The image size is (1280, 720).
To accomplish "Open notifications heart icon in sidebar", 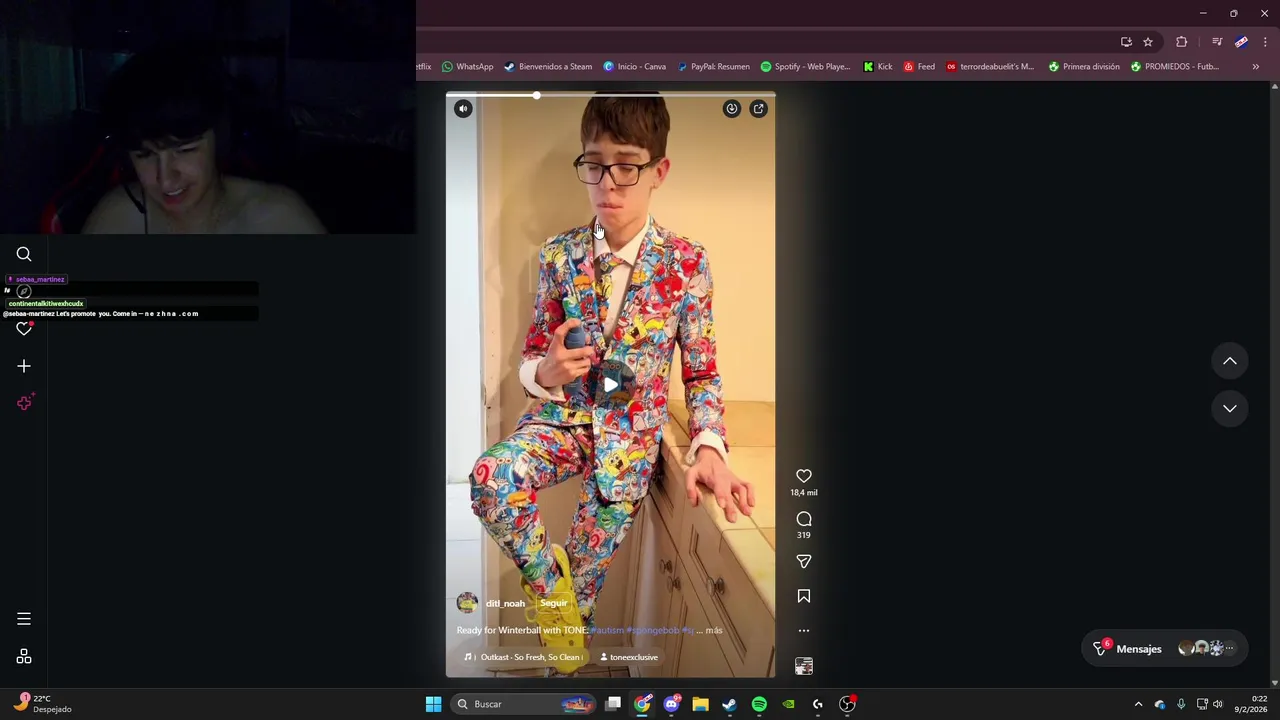I will [x=24, y=329].
